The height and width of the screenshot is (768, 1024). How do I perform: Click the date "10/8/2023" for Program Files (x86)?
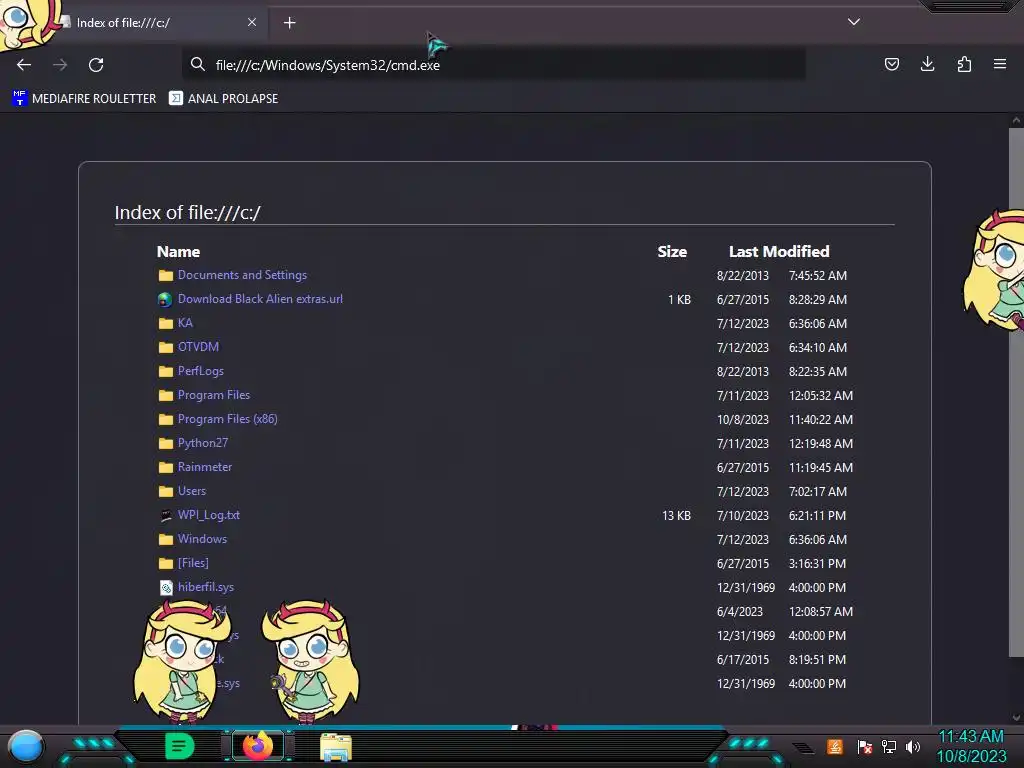coord(743,420)
